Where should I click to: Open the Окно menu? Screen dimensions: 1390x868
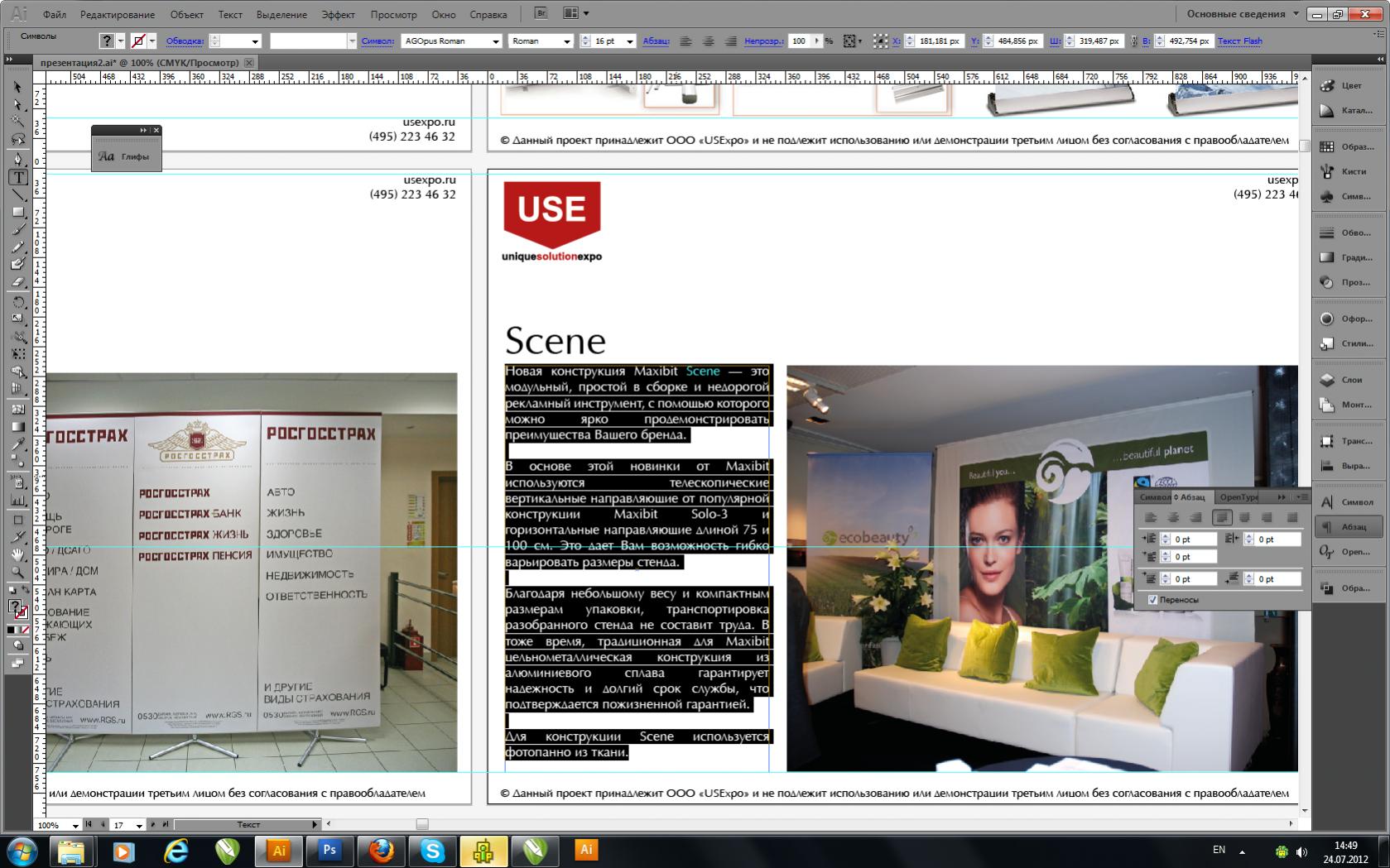click(444, 14)
